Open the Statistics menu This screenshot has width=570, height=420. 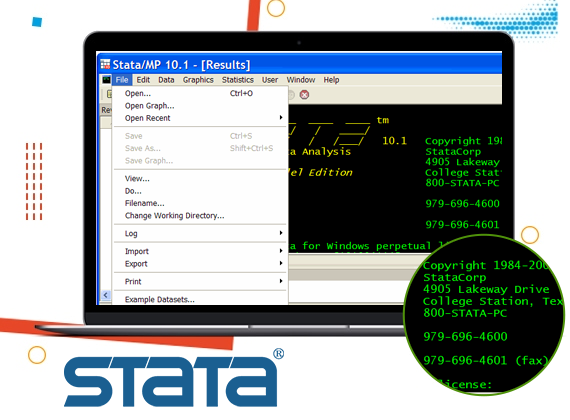(x=238, y=80)
